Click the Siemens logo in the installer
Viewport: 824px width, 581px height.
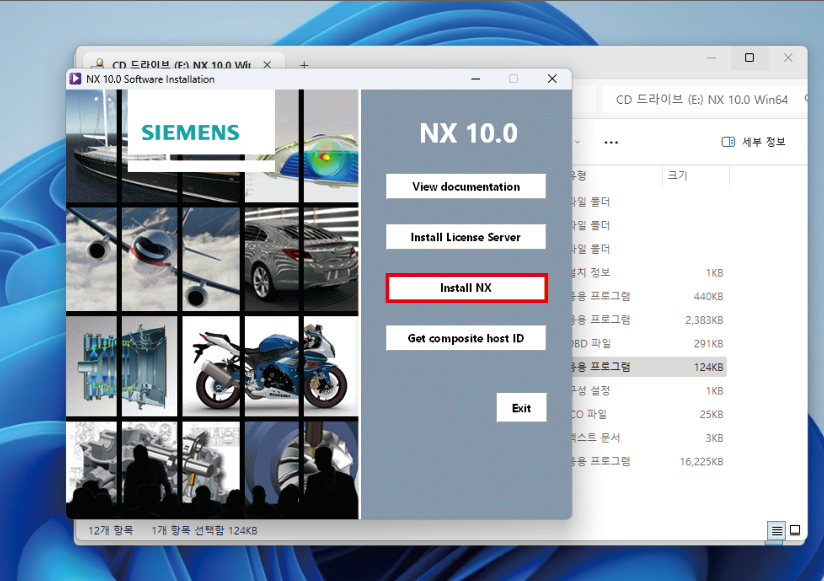(x=190, y=132)
